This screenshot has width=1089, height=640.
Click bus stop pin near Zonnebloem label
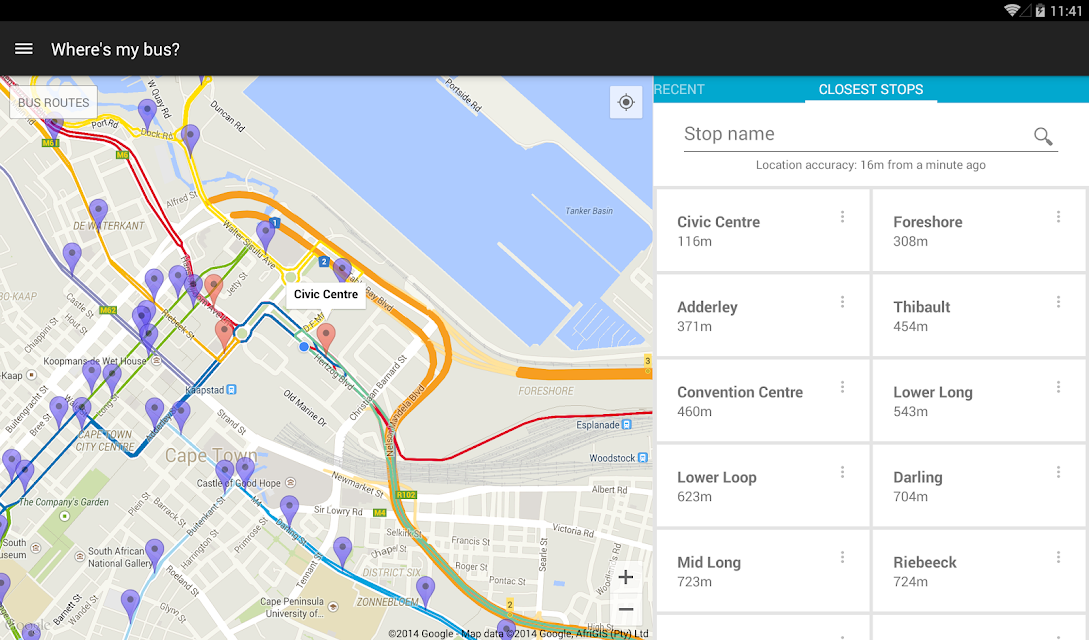pyautogui.click(x=425, y=591)
